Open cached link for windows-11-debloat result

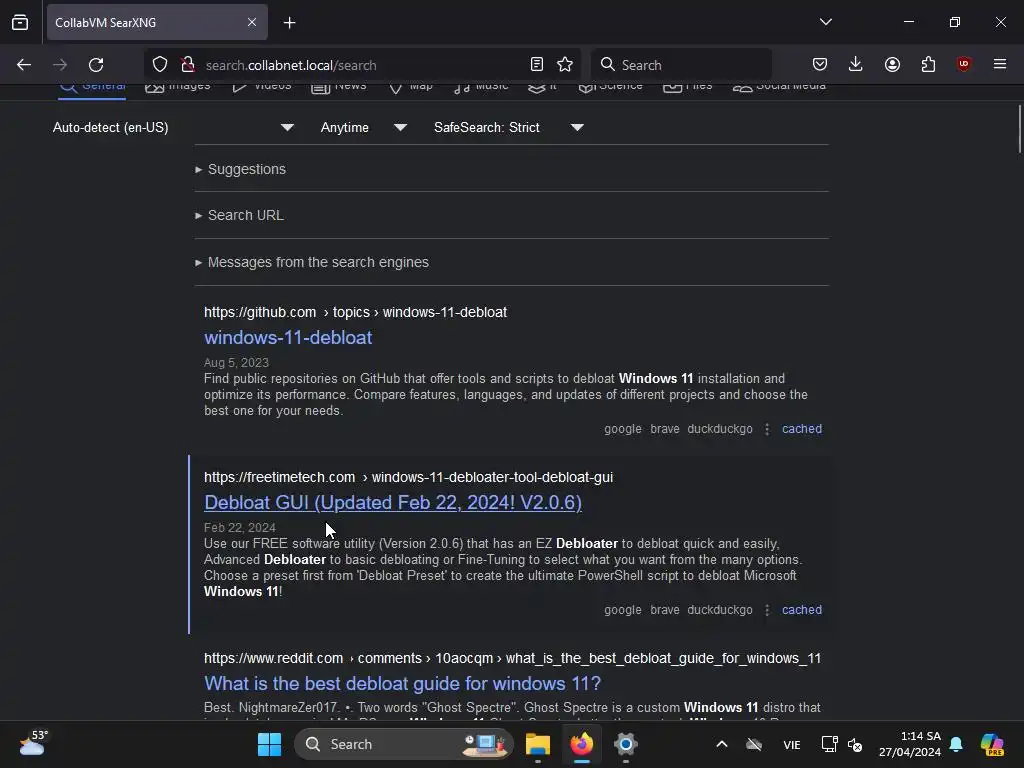point(802,429)
